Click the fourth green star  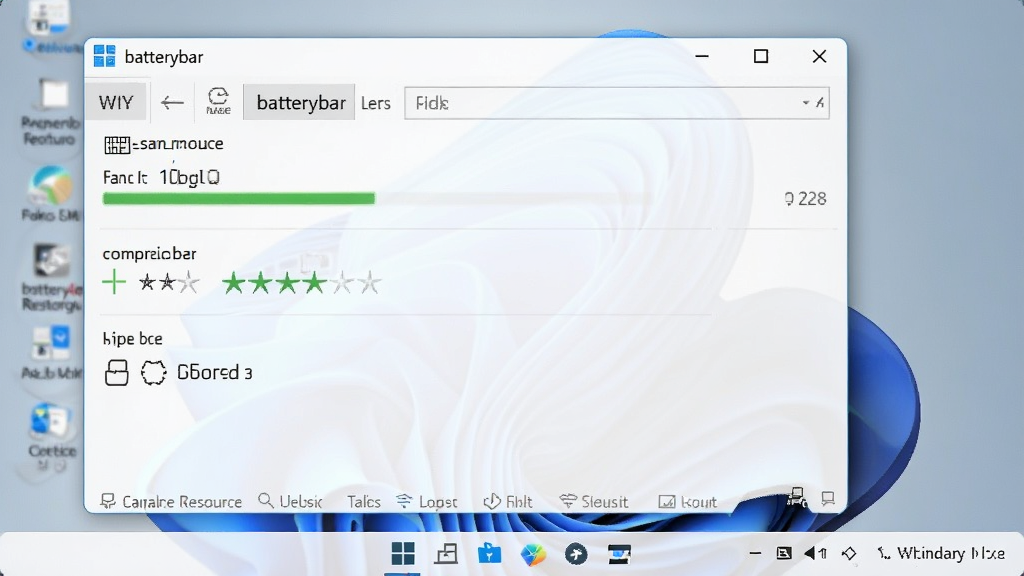(x=314, y=283)
